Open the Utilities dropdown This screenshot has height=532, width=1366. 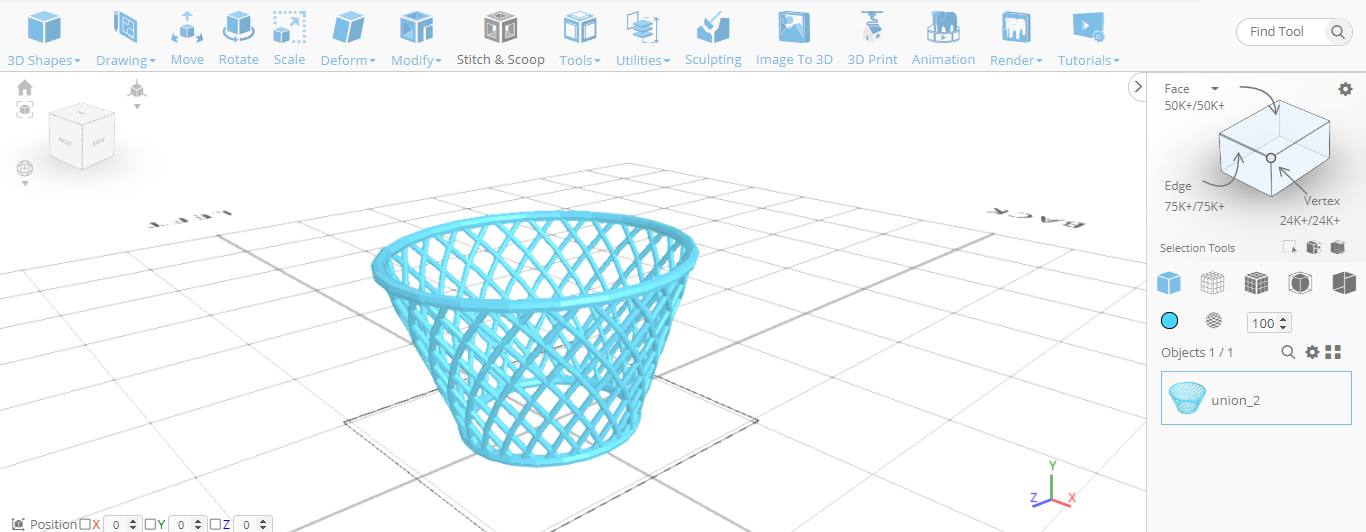pyautogui.click(x=643, y=38)
